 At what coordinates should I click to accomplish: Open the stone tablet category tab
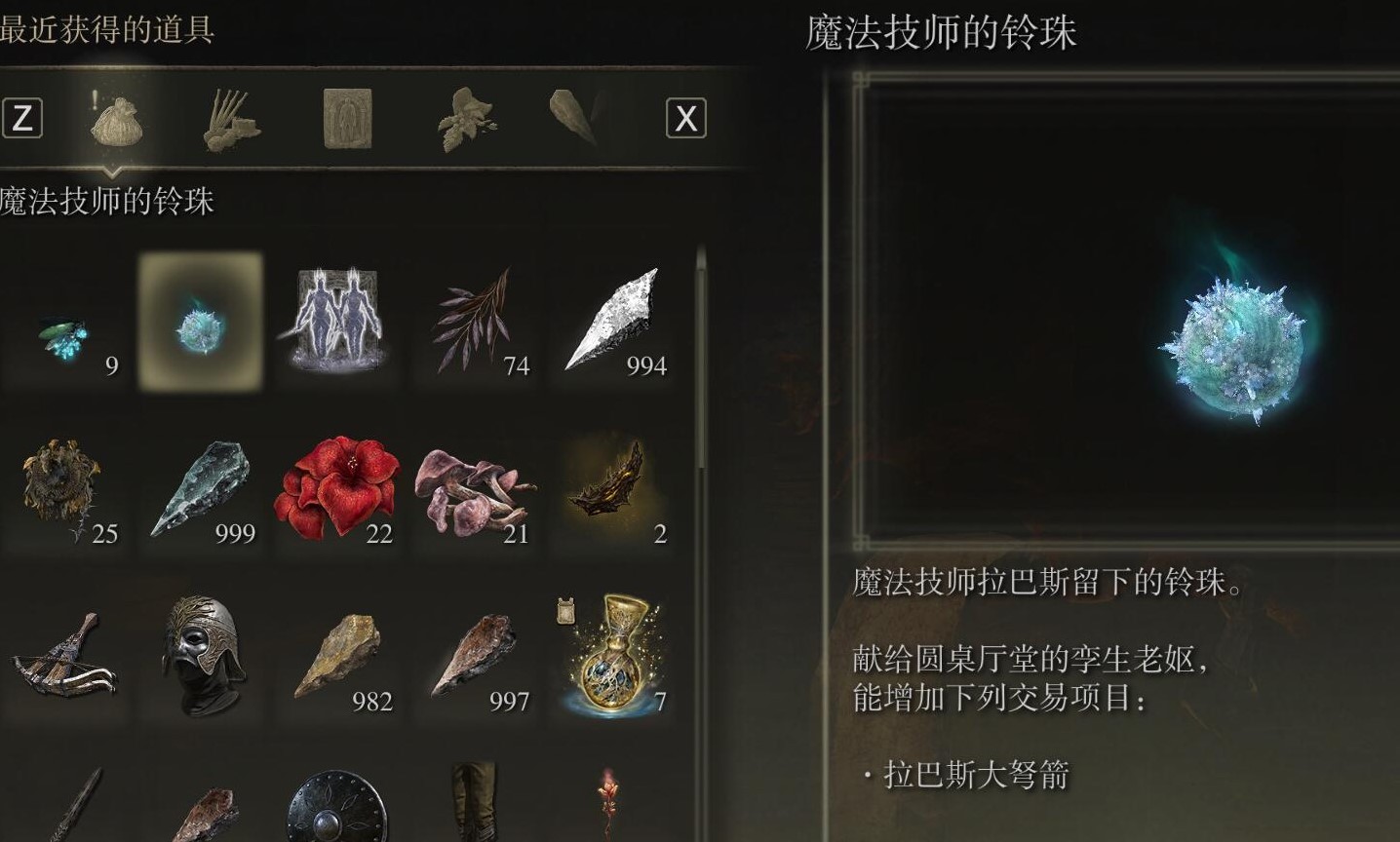(x=347, y=119)
